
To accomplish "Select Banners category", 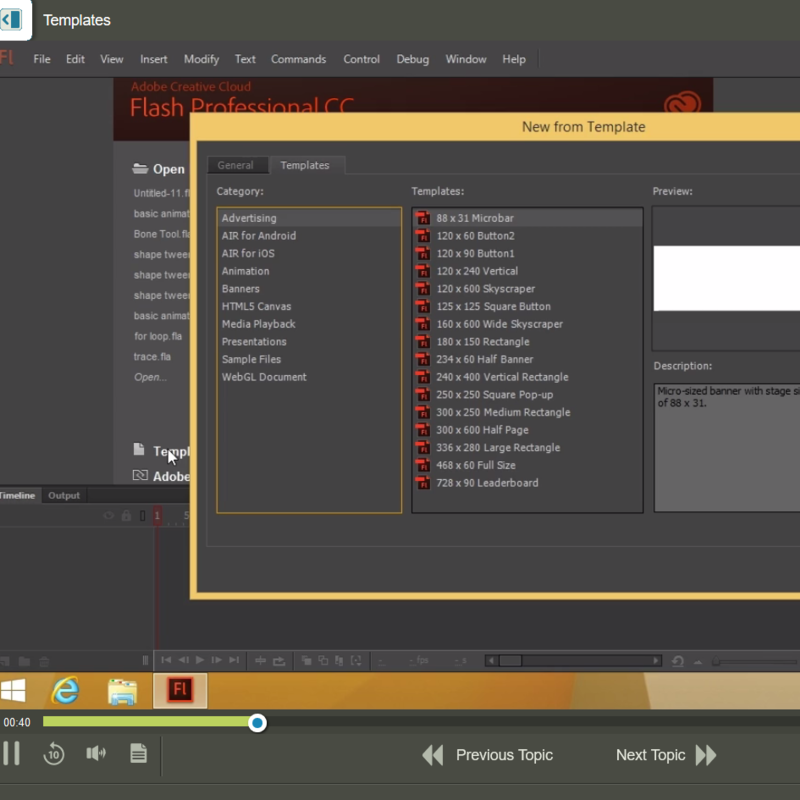I will [x=309, y=289].
